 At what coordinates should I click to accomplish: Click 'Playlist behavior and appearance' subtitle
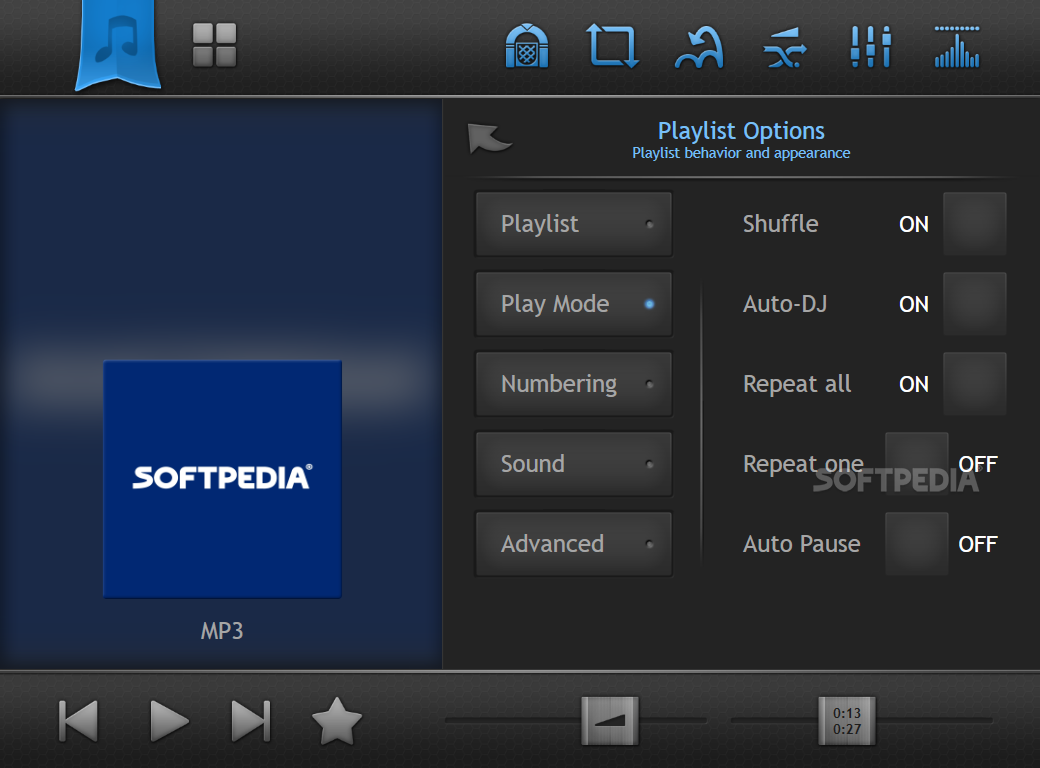[741, 153]
